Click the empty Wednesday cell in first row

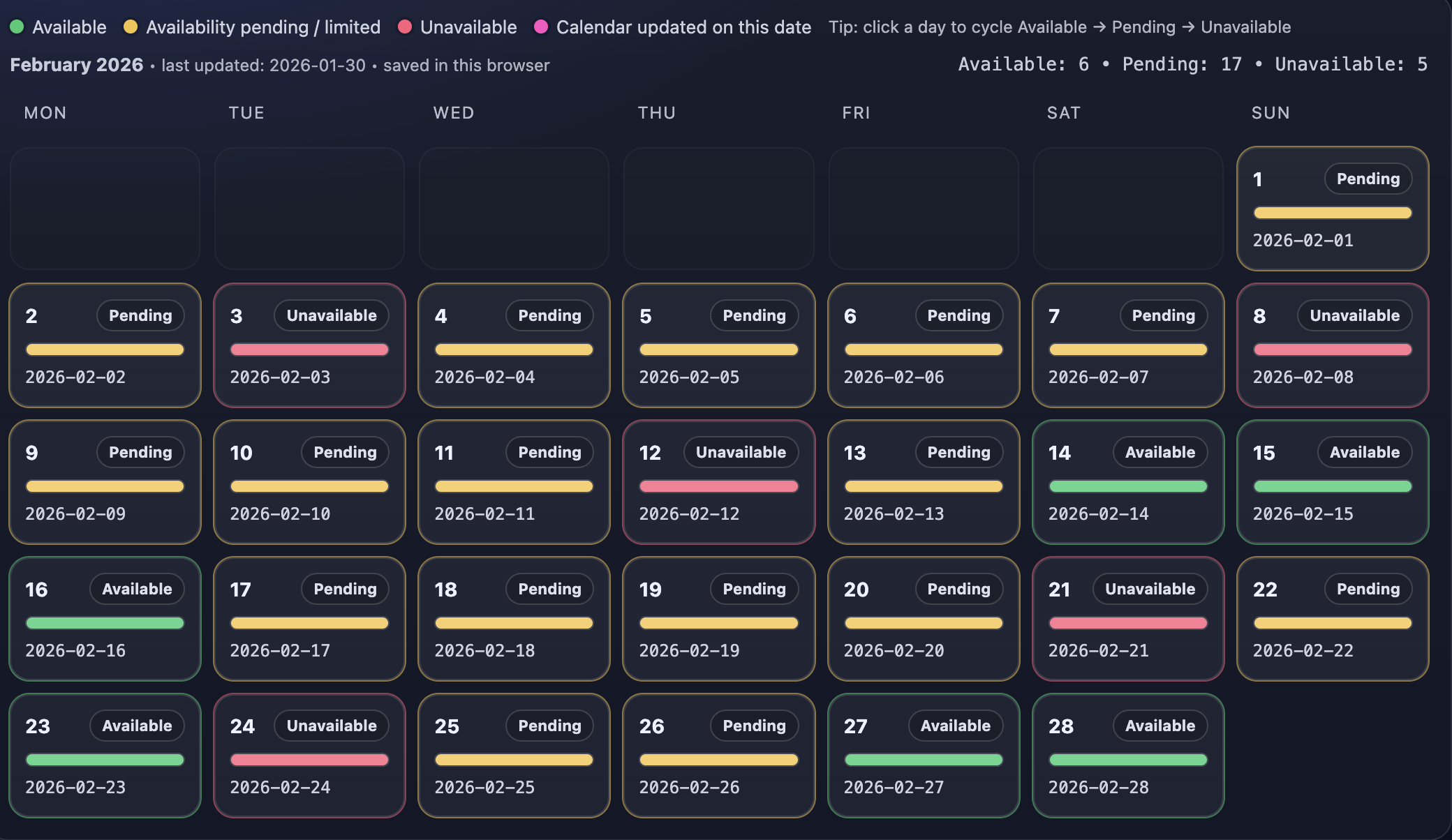pos(514,208)
